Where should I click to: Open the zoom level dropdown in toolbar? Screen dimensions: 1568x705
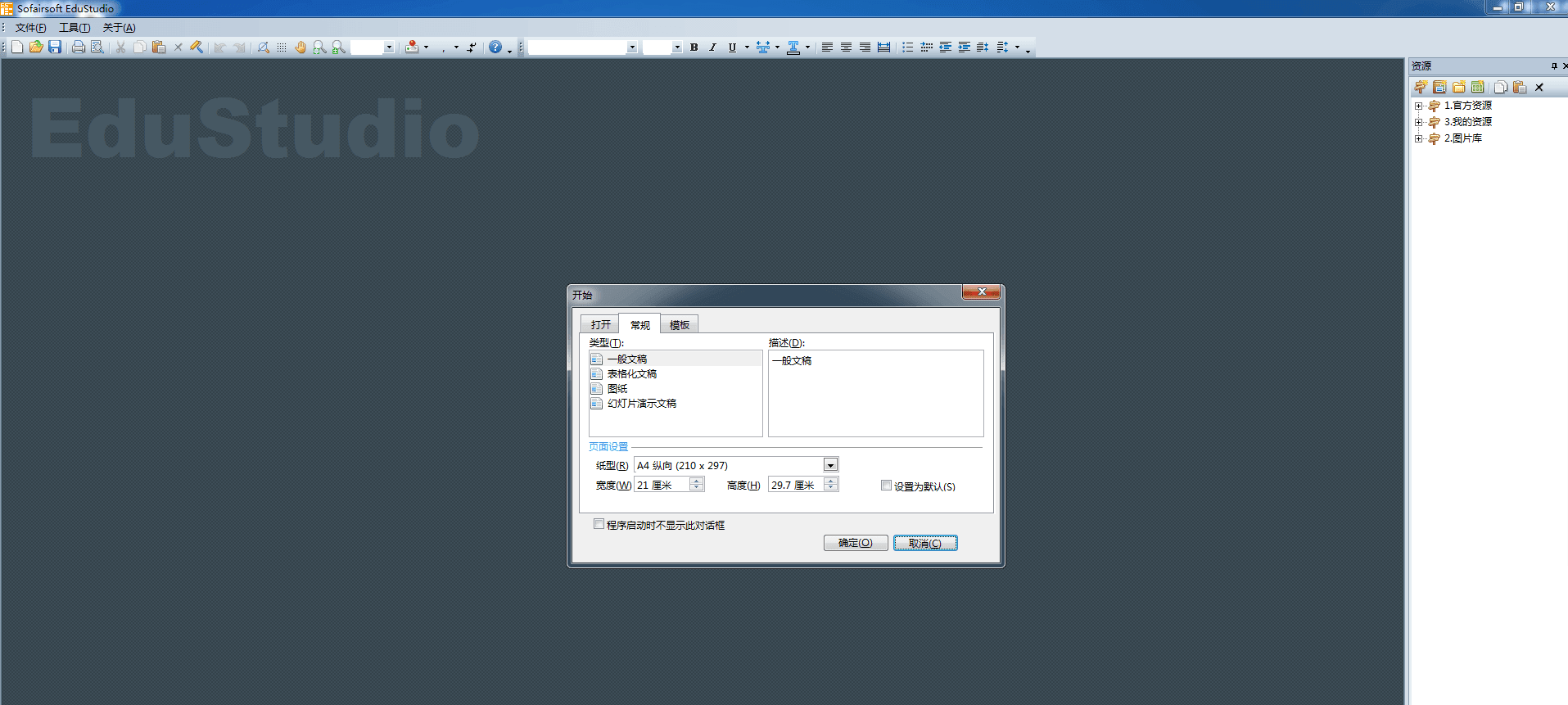[389, 47]
